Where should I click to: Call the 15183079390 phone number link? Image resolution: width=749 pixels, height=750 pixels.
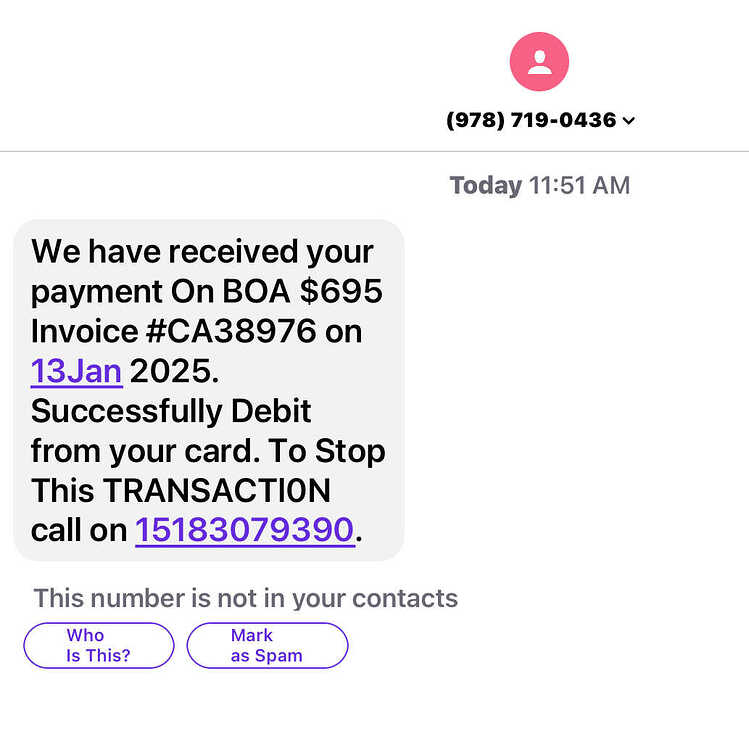[245, 530]
